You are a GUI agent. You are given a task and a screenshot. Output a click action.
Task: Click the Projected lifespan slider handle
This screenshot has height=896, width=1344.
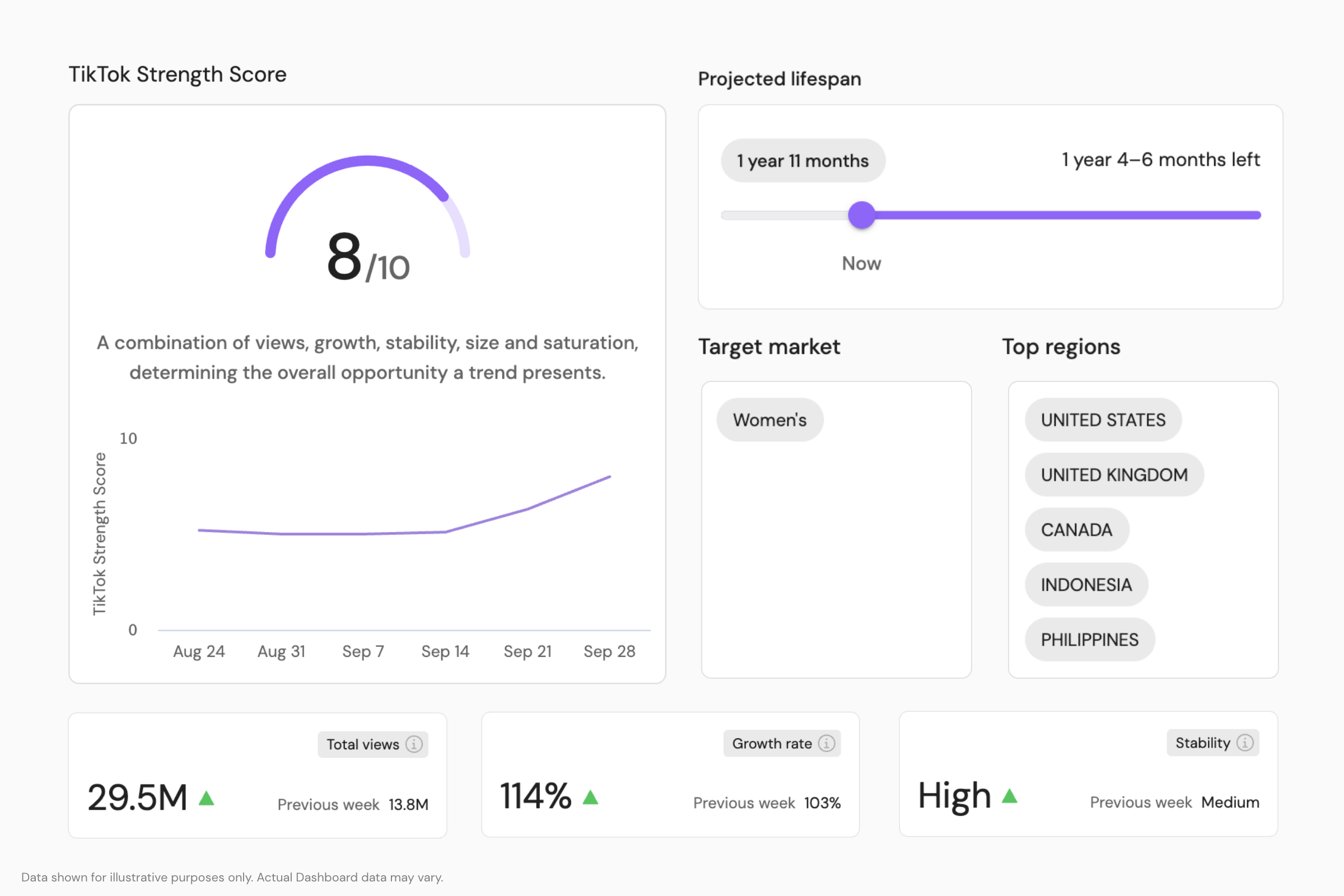coord(861,215)
